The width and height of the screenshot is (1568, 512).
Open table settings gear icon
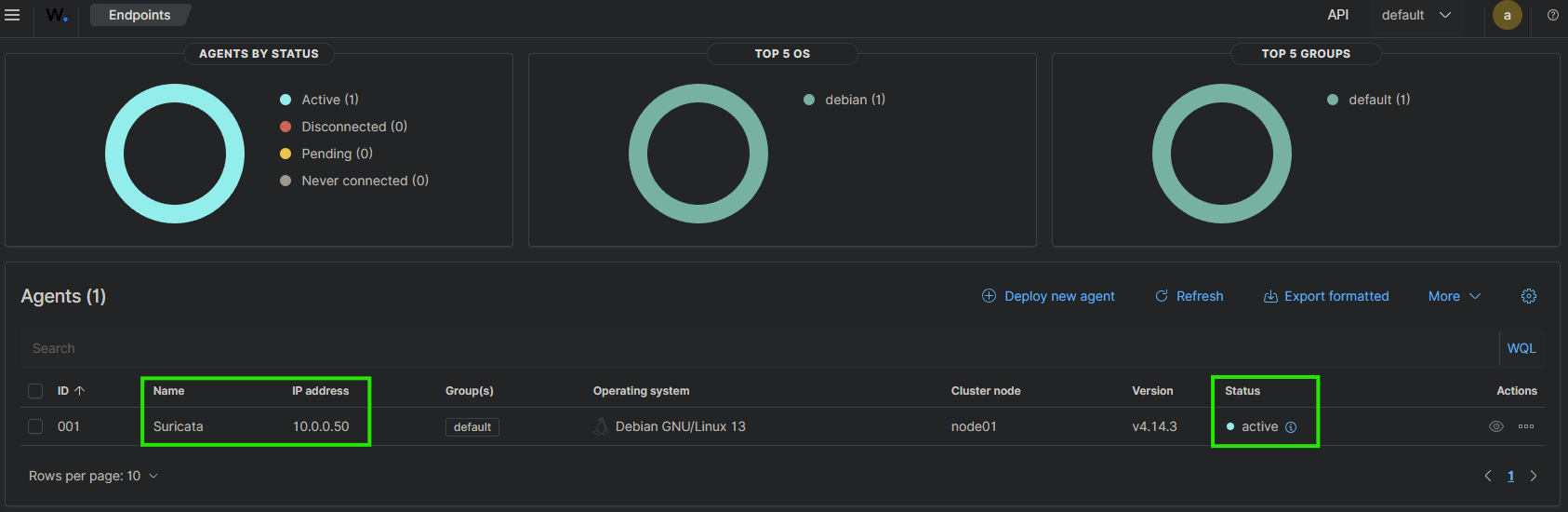1528,296
